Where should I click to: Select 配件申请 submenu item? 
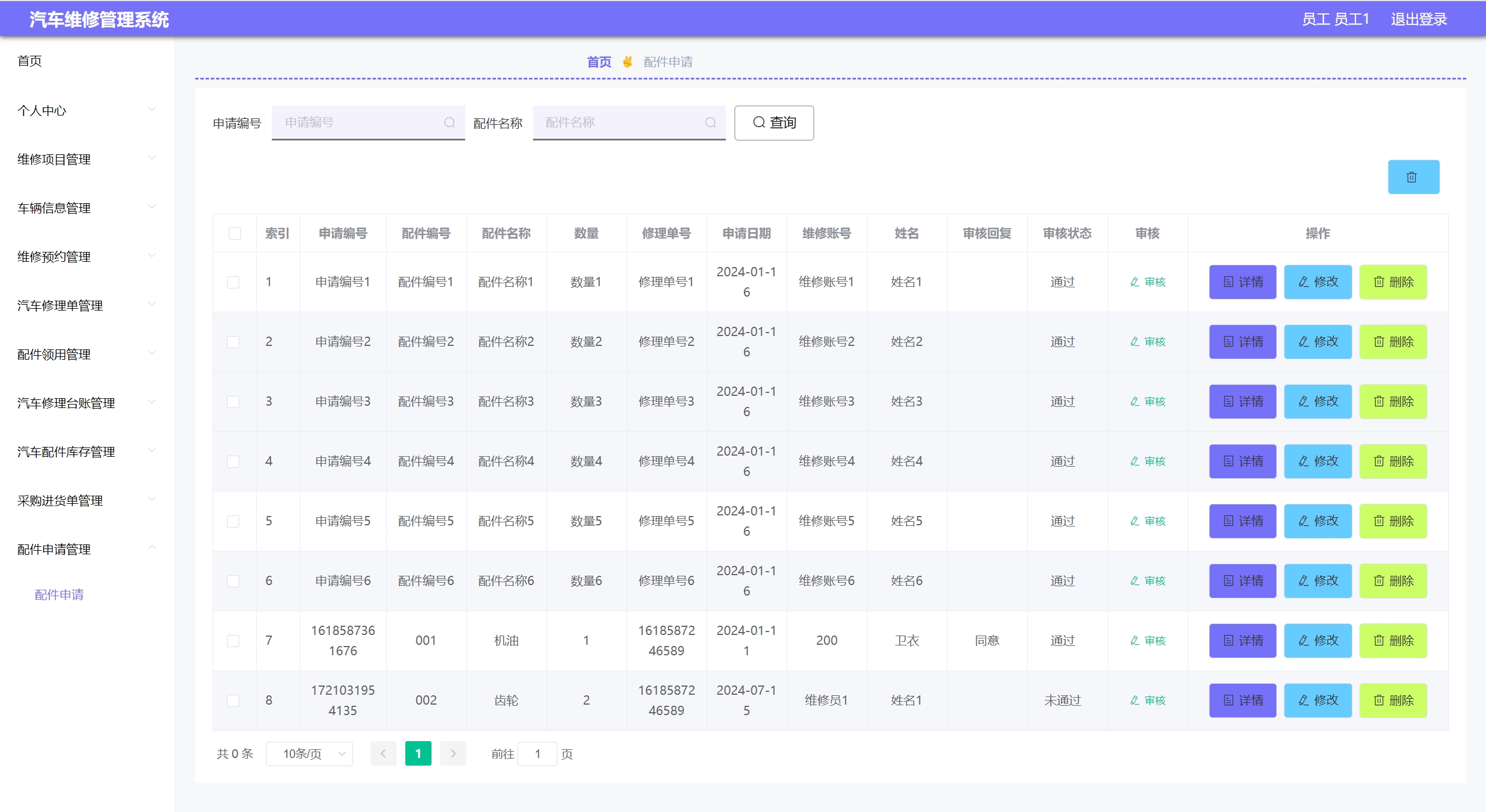click(59, 595)
